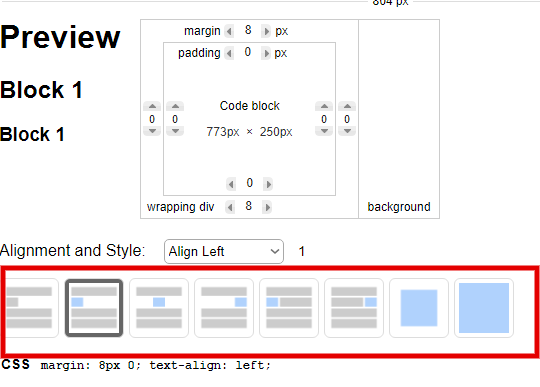
Task: Lower the right margin with down arrow
Action: click(347, 131)
